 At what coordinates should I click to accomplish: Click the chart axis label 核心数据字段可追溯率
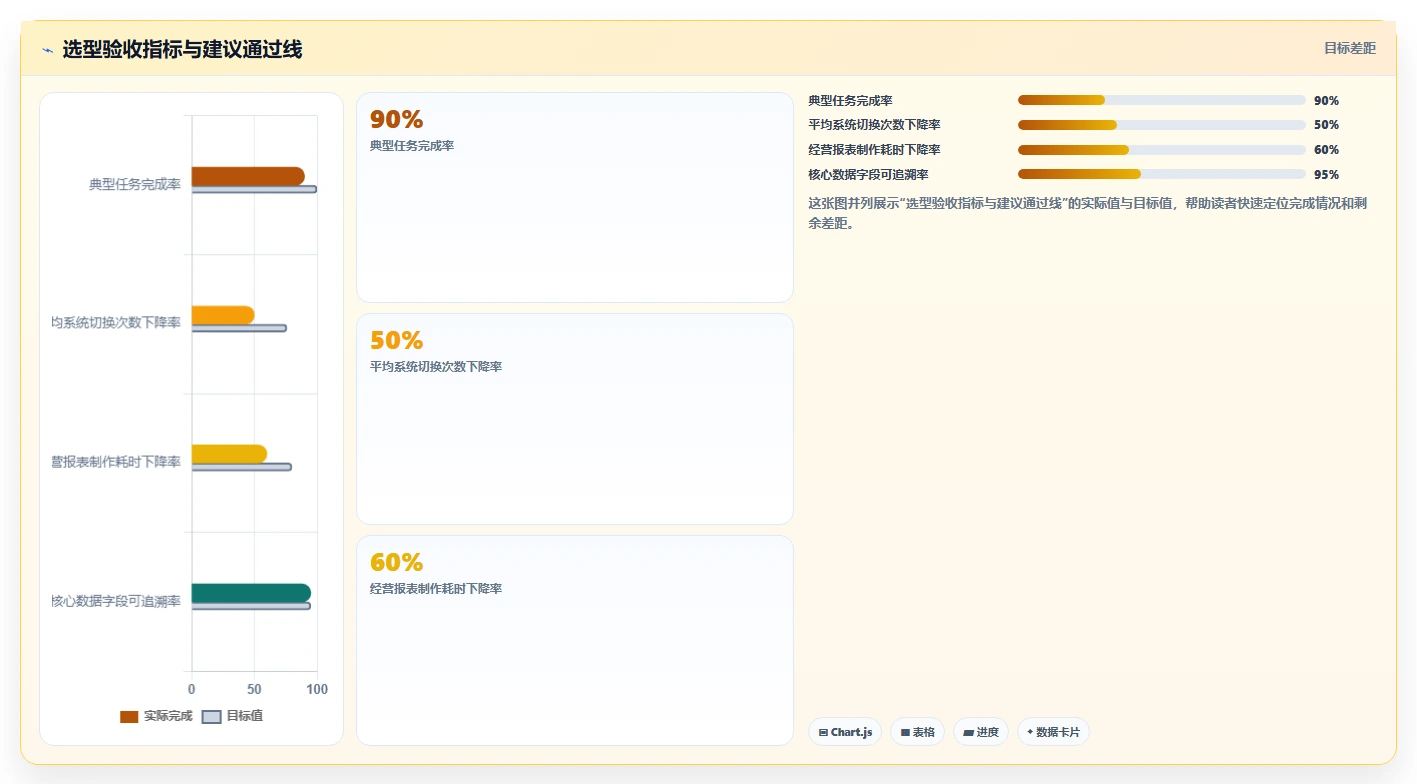pos(116,600)
